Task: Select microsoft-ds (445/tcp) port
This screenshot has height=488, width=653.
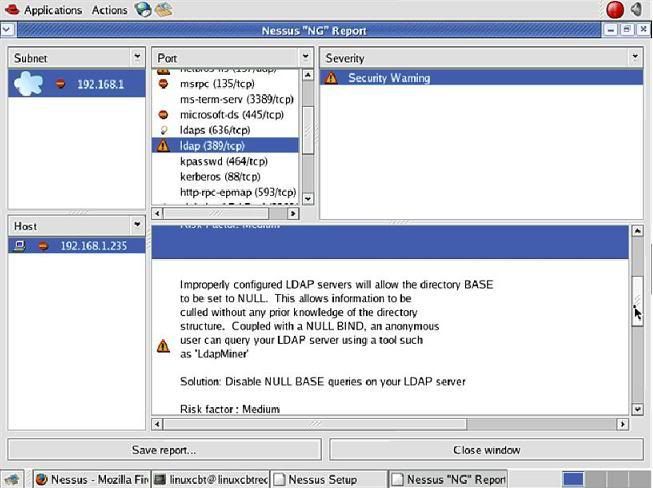Action: pyautogui.click(x=225, y=115)
